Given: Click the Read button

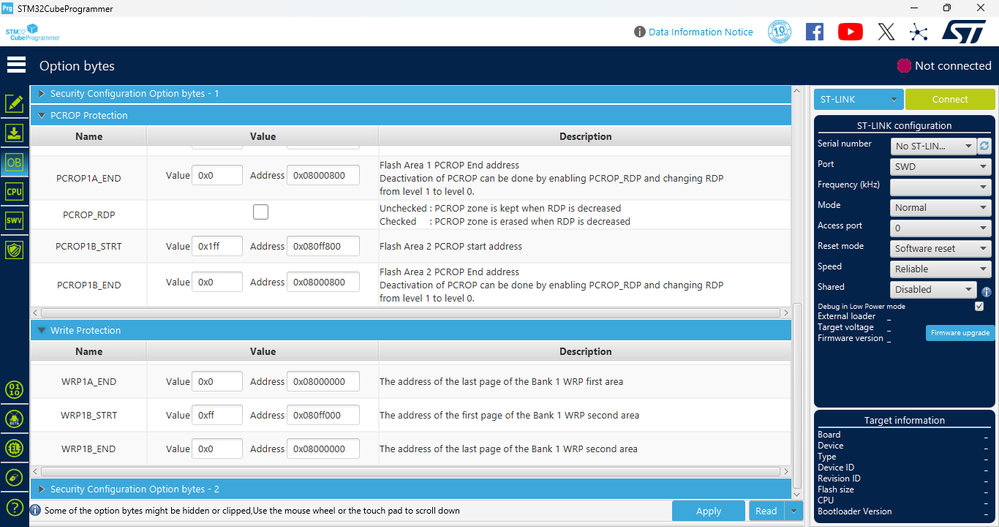Looking at the screenshot, I should pyautogui.click(x=766, y=511).
